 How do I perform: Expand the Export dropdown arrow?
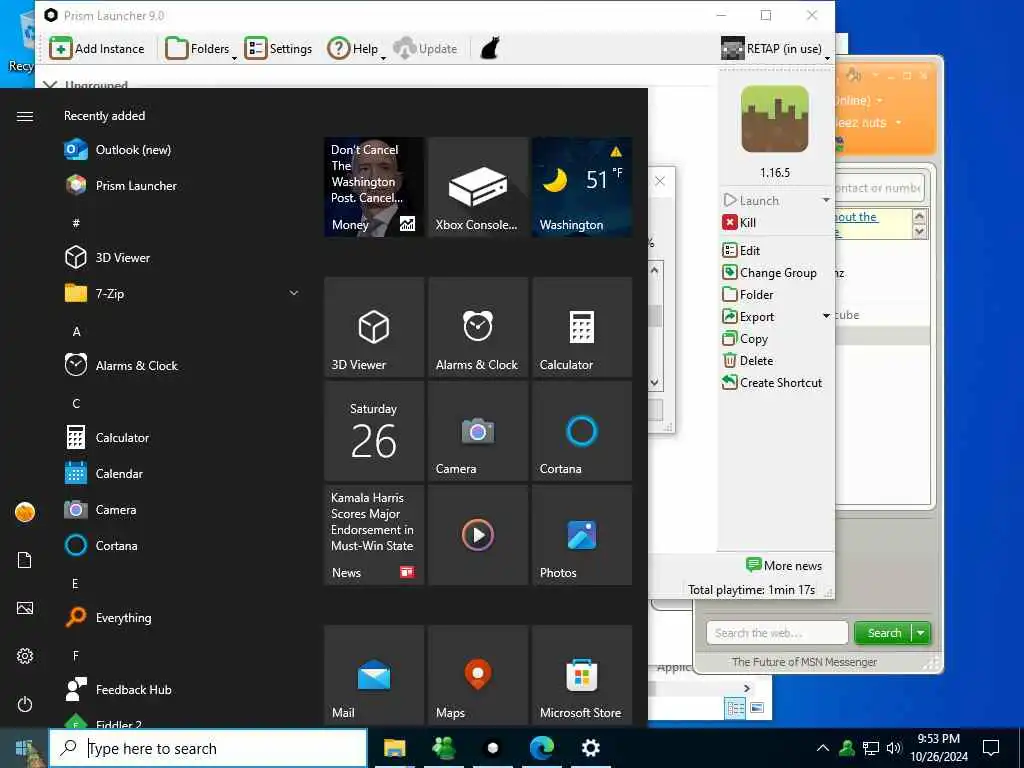click(826, 317)
